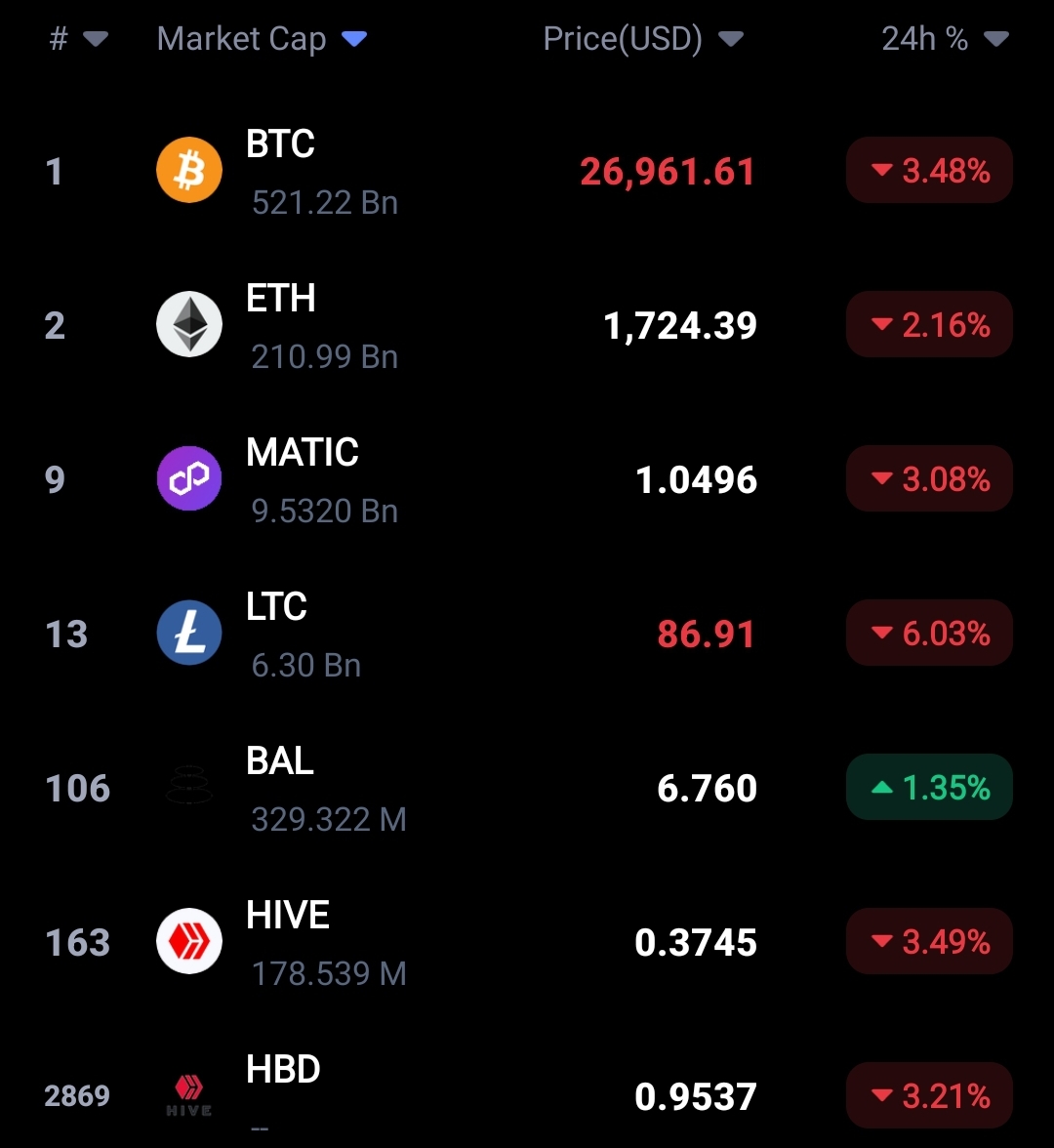Select the Market Cap column header
Image resolution: width=1054 pixels, height=1148 pixels.
[242, 39]
